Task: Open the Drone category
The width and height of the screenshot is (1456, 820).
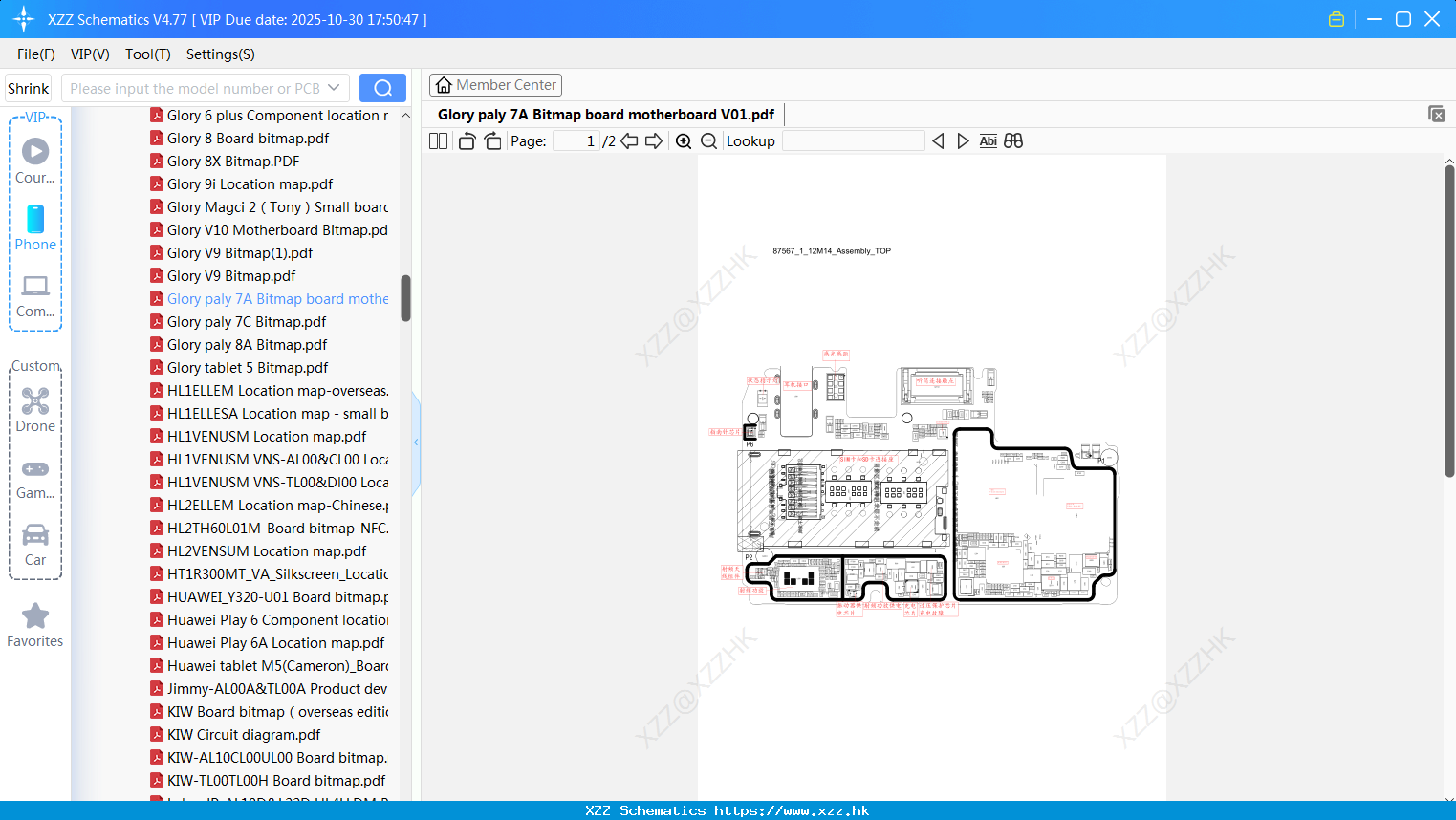Action: [35, 410]
